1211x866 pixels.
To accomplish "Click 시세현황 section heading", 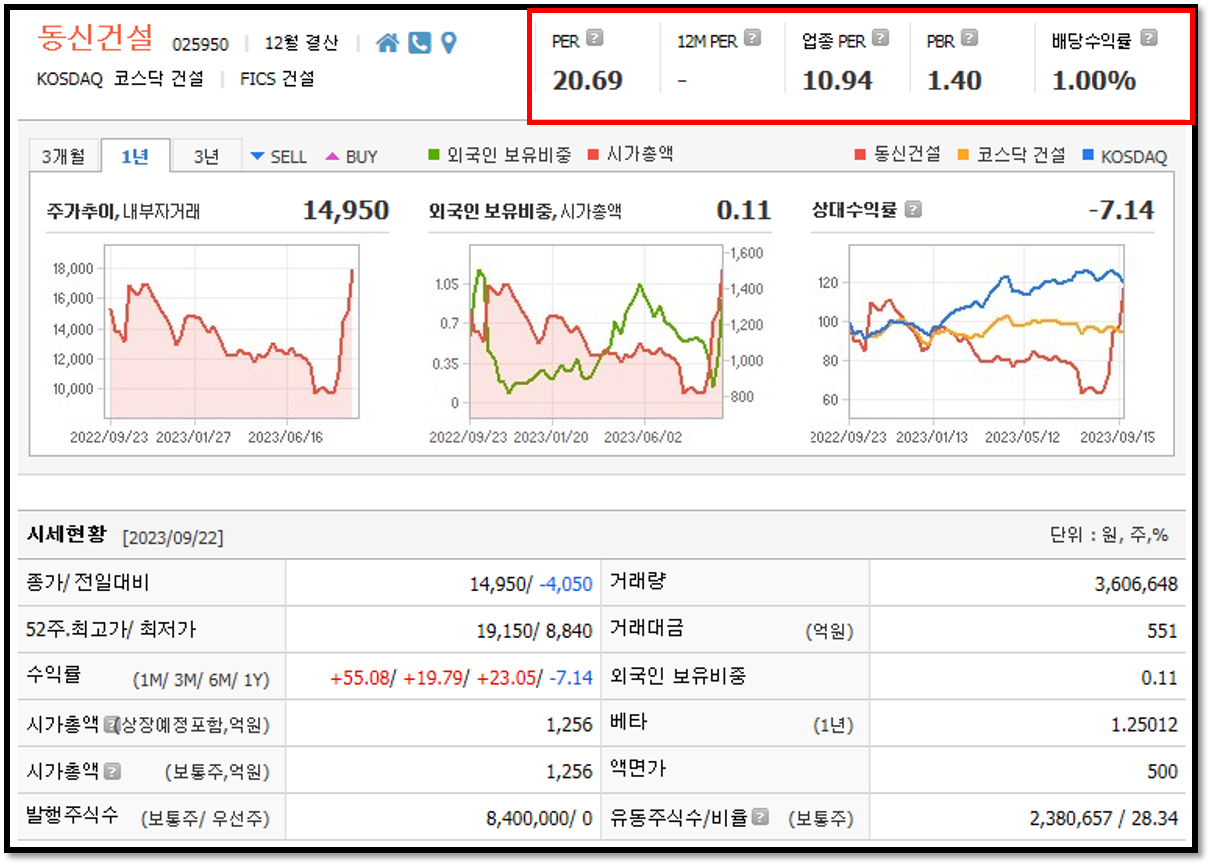I will point(69,535).
